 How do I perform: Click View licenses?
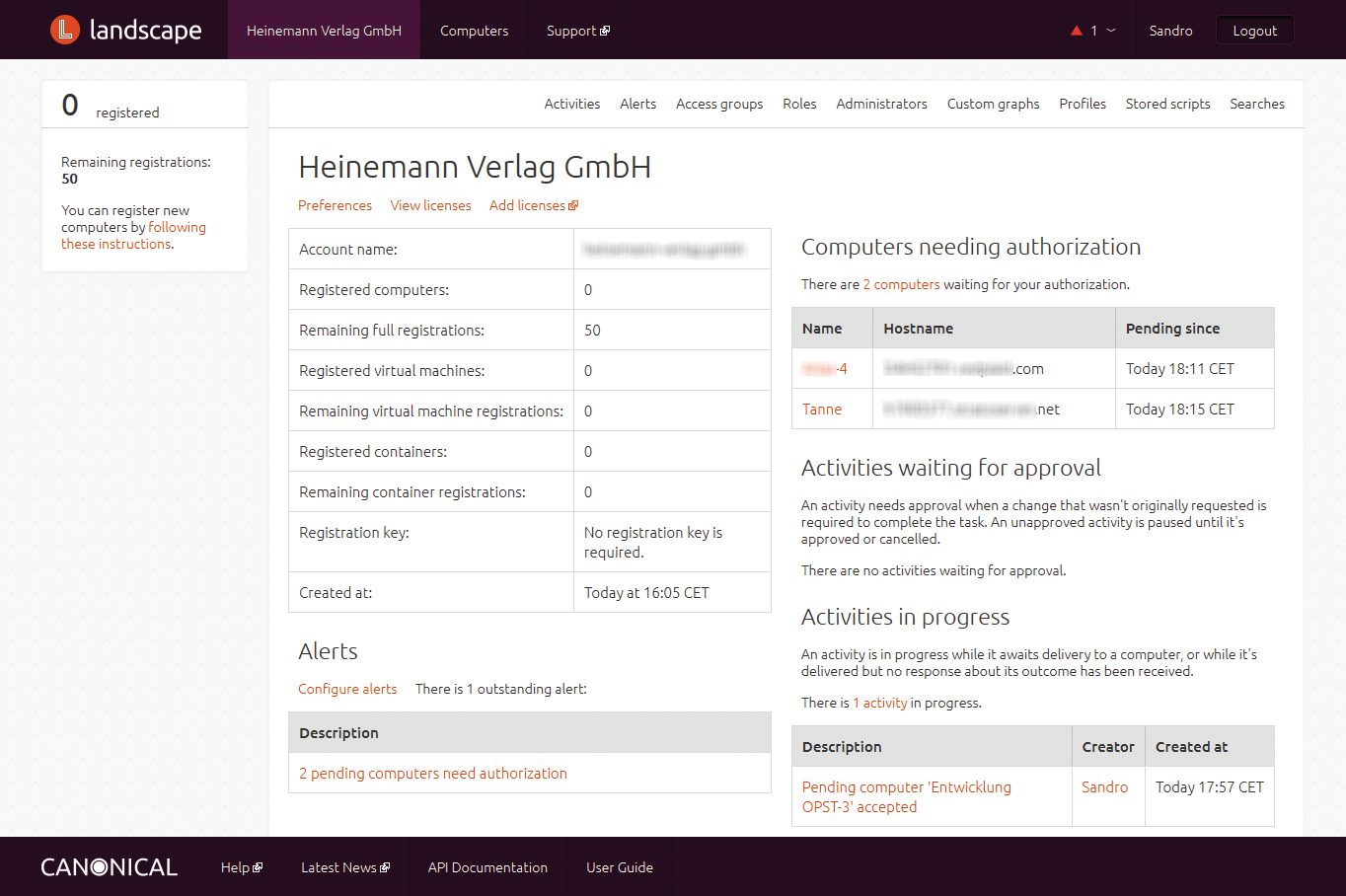[x=430, y=205]
